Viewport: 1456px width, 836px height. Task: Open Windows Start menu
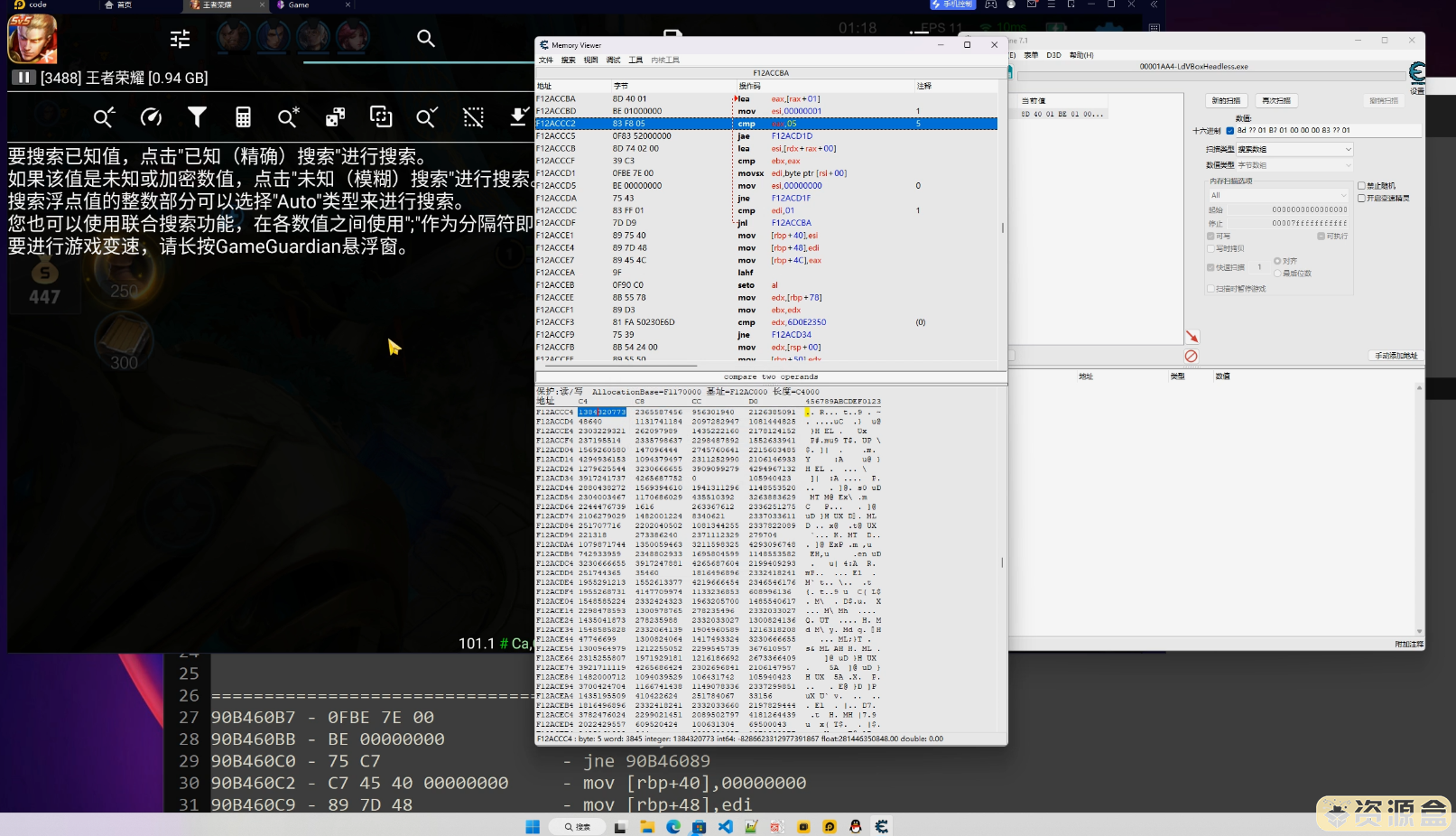(x=533, y=826)
